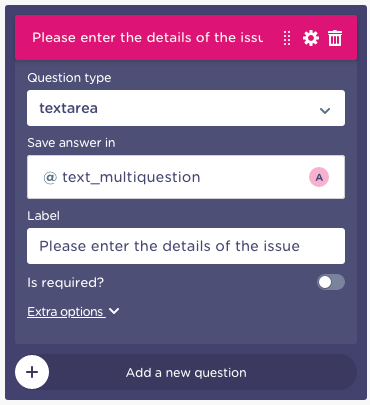The width and height of the screenshot is (370, 405).
Task: Click the pink question header title
Action: point(147,38)
